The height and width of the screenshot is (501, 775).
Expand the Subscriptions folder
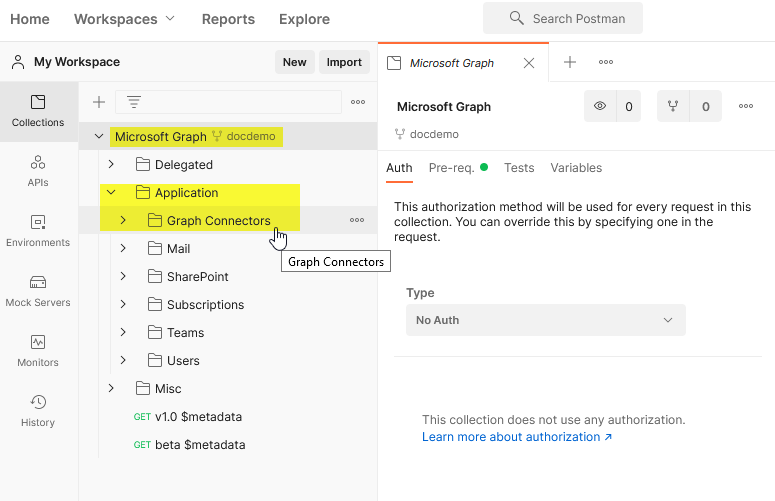click(123, 305)
